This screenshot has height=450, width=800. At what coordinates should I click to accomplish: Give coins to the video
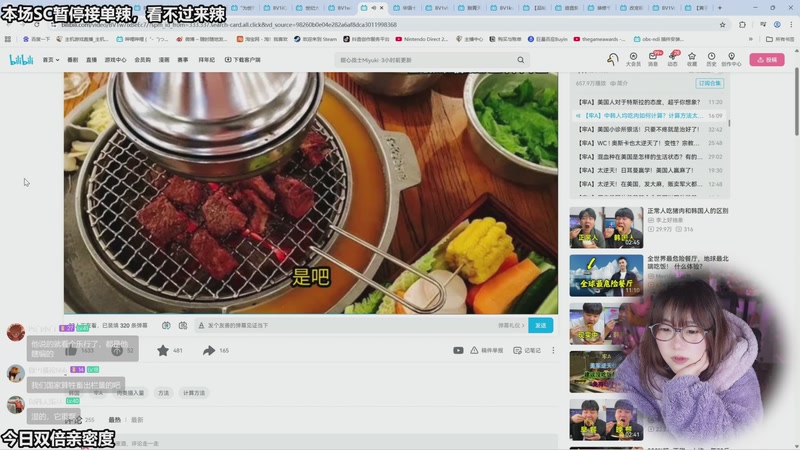pos(117,351)
